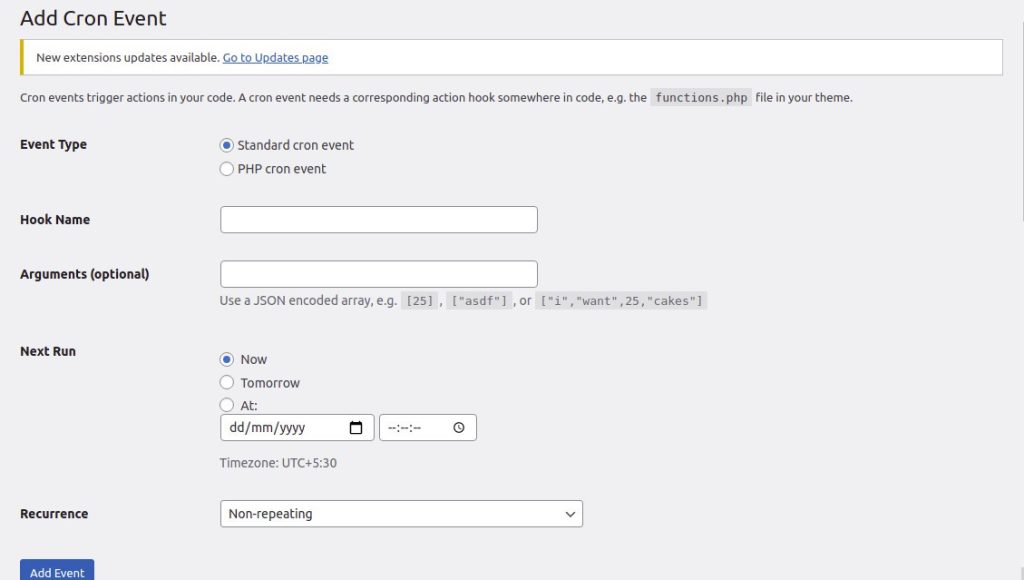Follow the Go to Updates page link

[275, 58]
